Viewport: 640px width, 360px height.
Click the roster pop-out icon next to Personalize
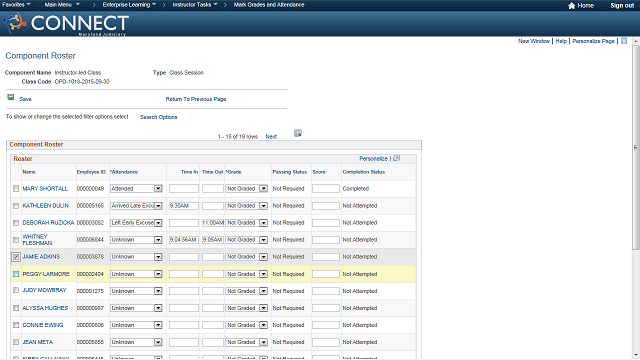(396, 158)
